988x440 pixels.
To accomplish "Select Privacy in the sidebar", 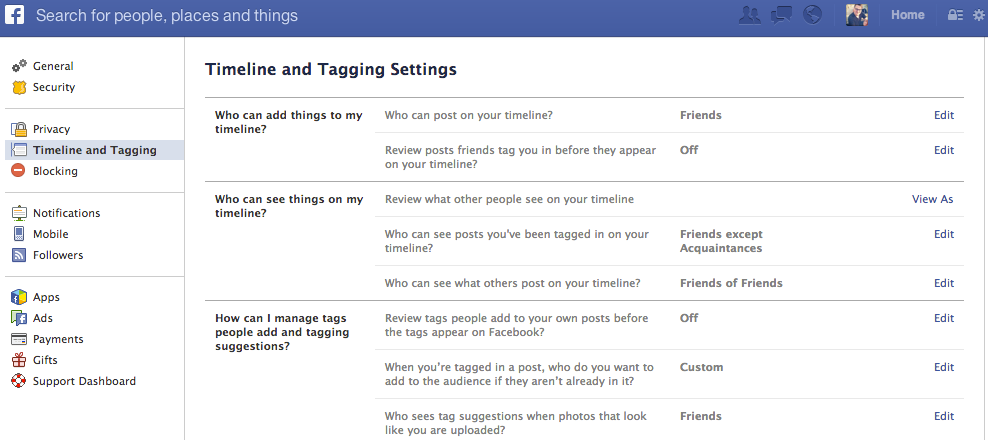I will 51,129.
